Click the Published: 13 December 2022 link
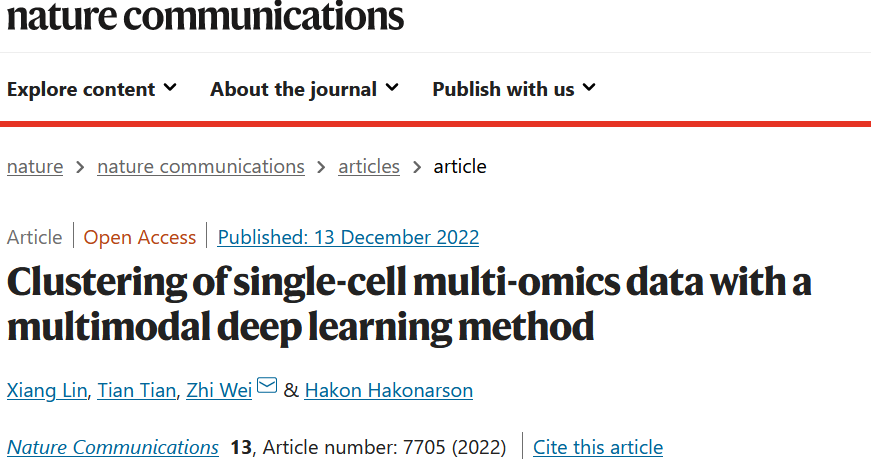The image size is (871, 461). (x=348, y=238)
